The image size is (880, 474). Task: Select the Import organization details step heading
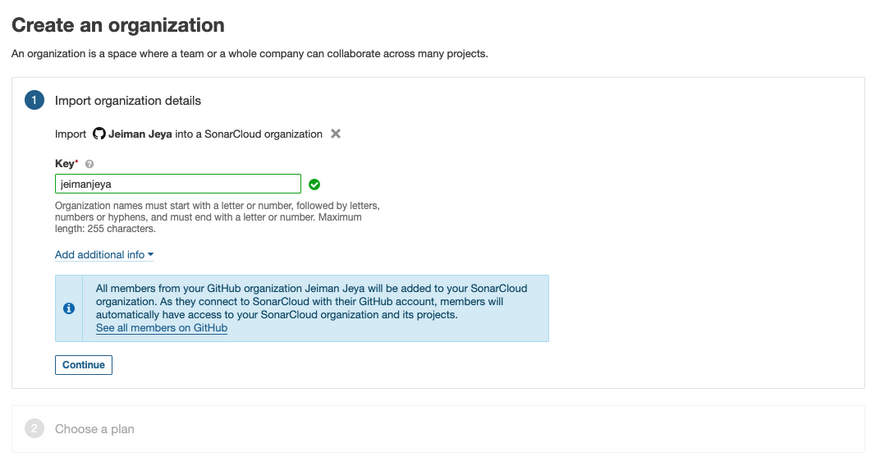click(x=128, y=101)
